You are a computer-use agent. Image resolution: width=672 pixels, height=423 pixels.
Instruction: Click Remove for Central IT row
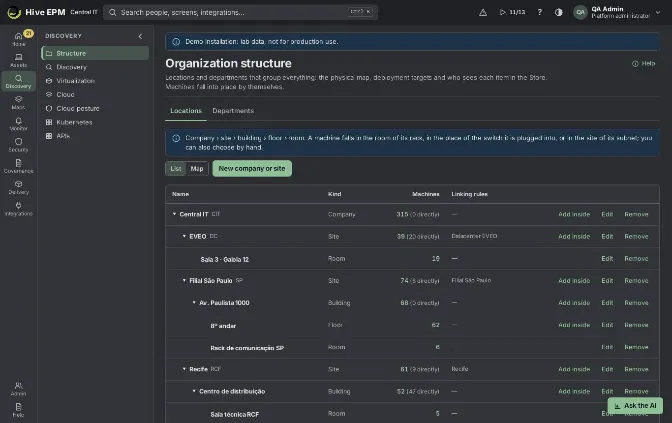point(636,214)
